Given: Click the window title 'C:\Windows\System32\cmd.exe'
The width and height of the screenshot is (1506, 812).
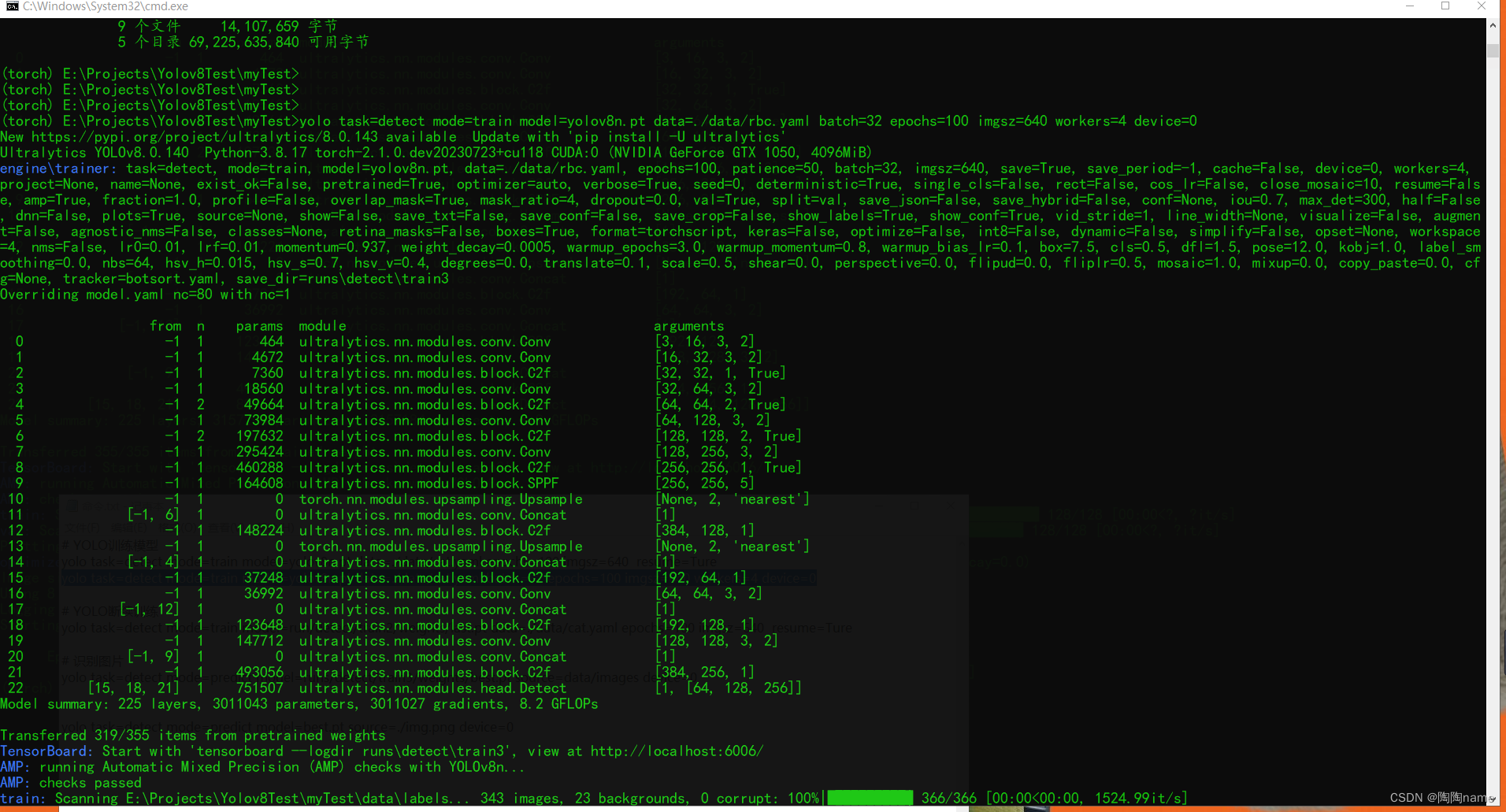Looking at the screenshot, I should coord(106,6).
